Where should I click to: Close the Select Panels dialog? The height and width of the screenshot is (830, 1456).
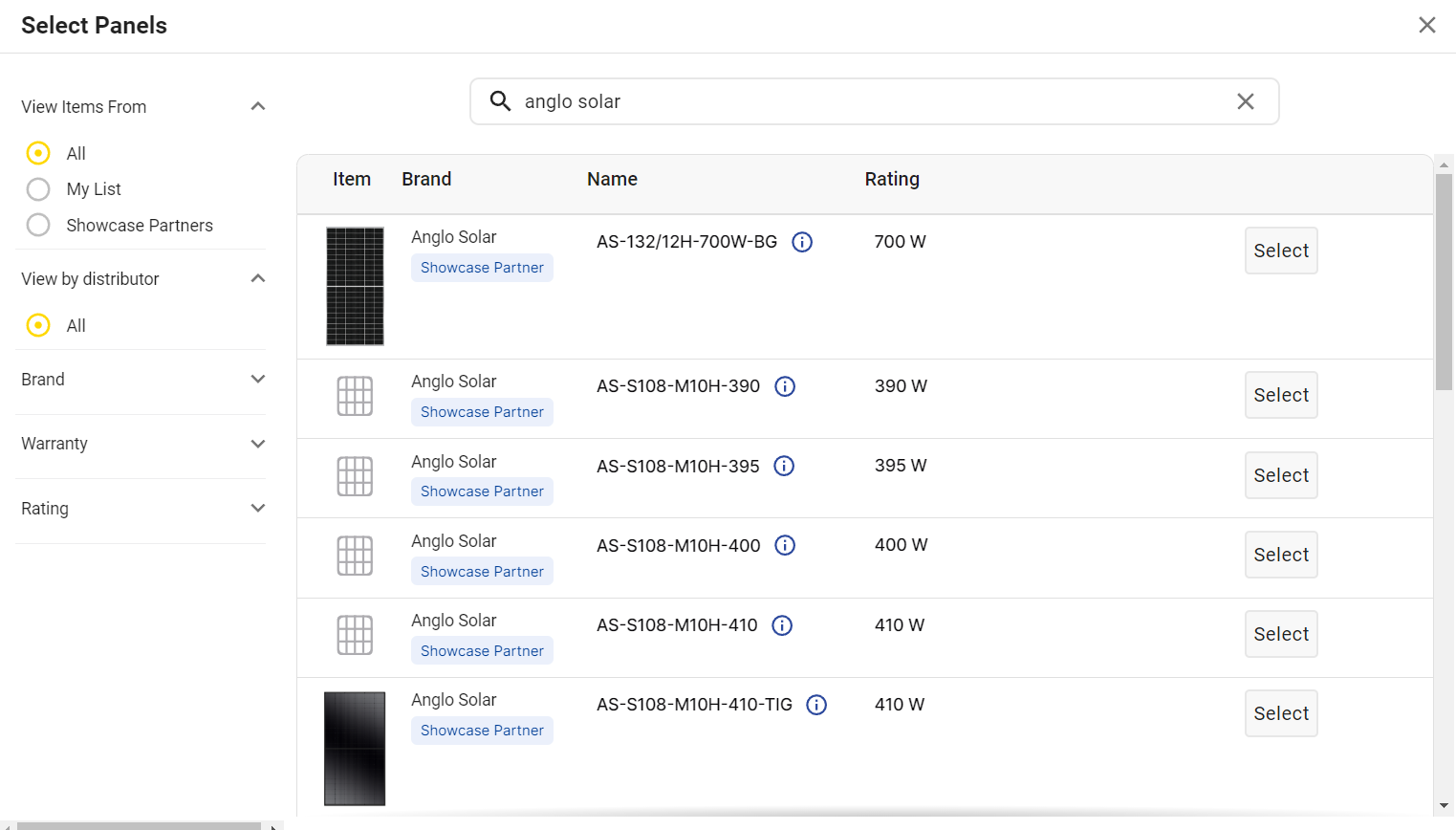point(1427,25)
